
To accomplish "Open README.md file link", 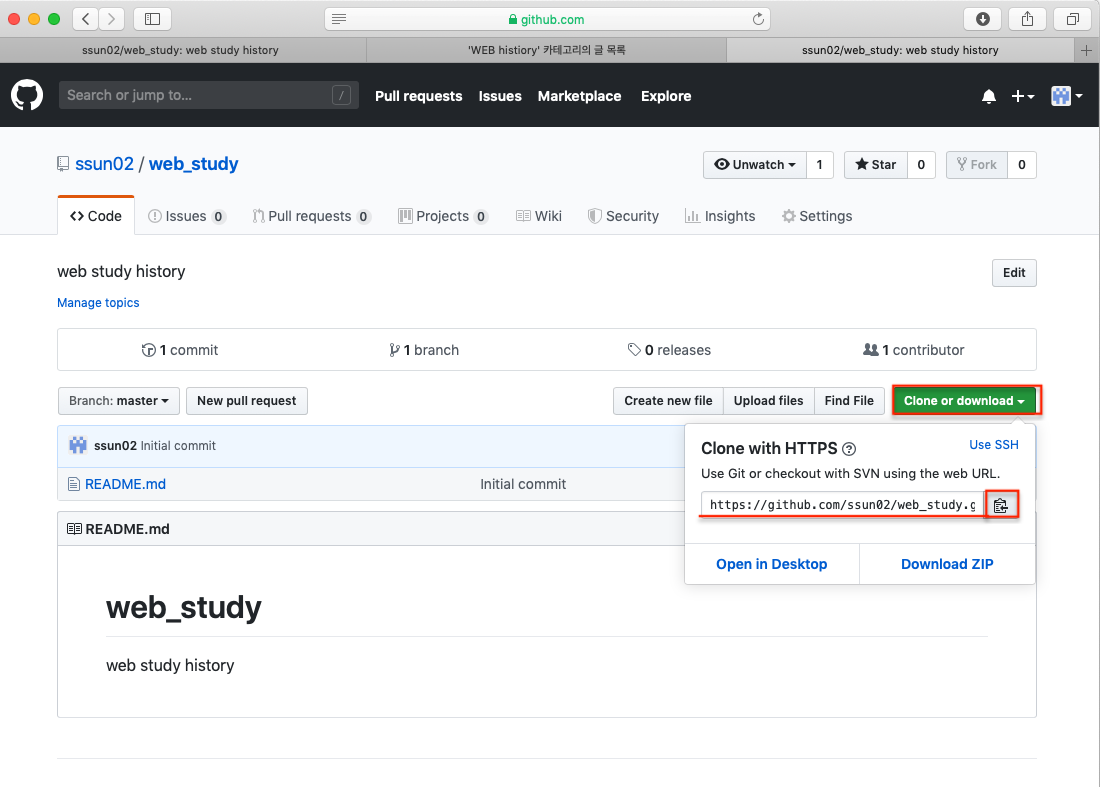I will [x=126, y=484].
